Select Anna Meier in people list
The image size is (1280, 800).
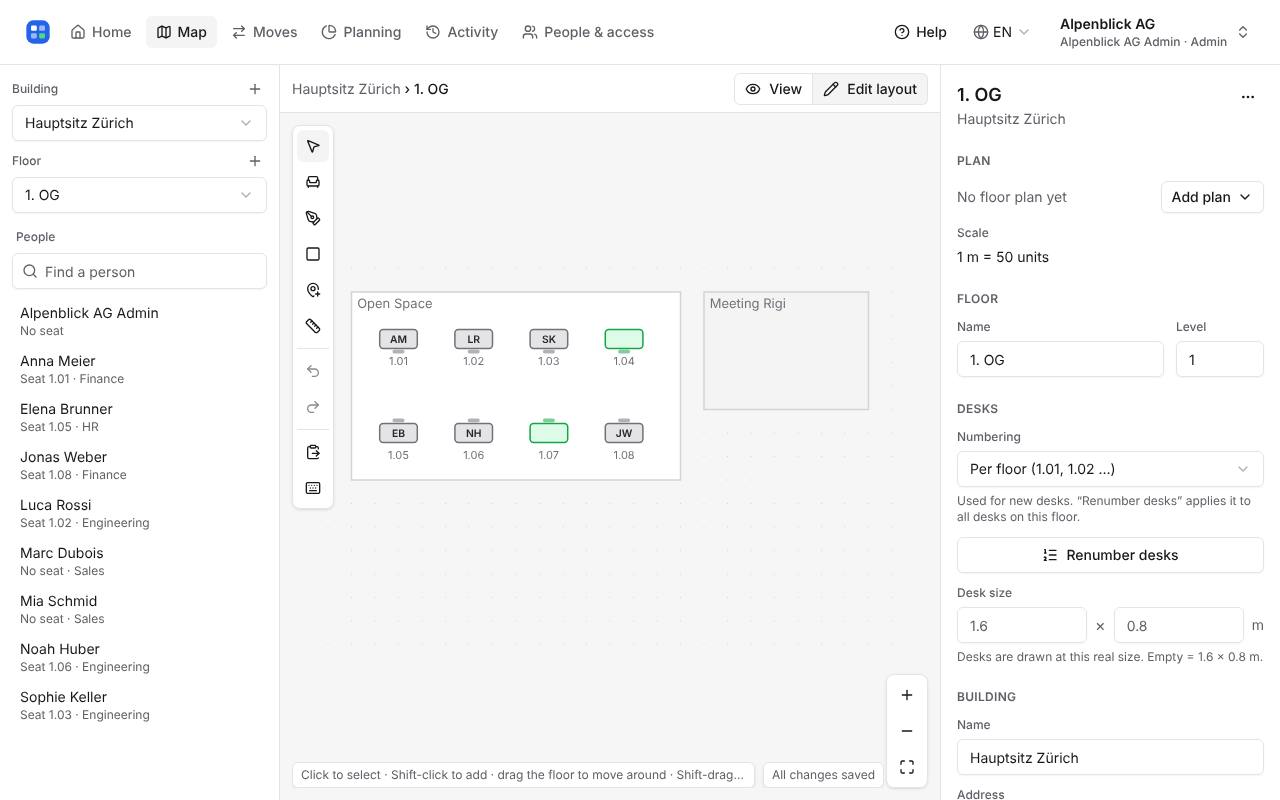[139, 369]
